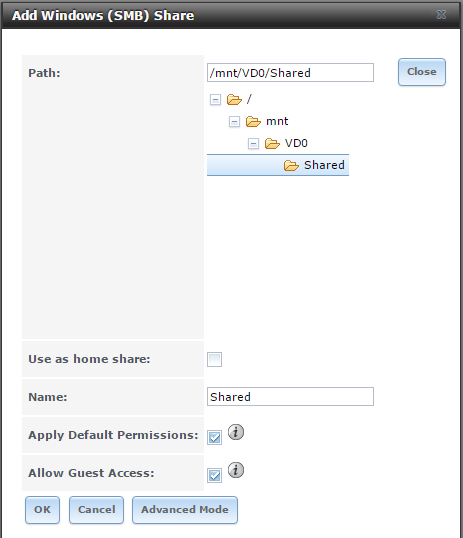Switch to Advanced Mode
Image resolution: width=463 pixels, height=538 pixels.
(185, 510)
